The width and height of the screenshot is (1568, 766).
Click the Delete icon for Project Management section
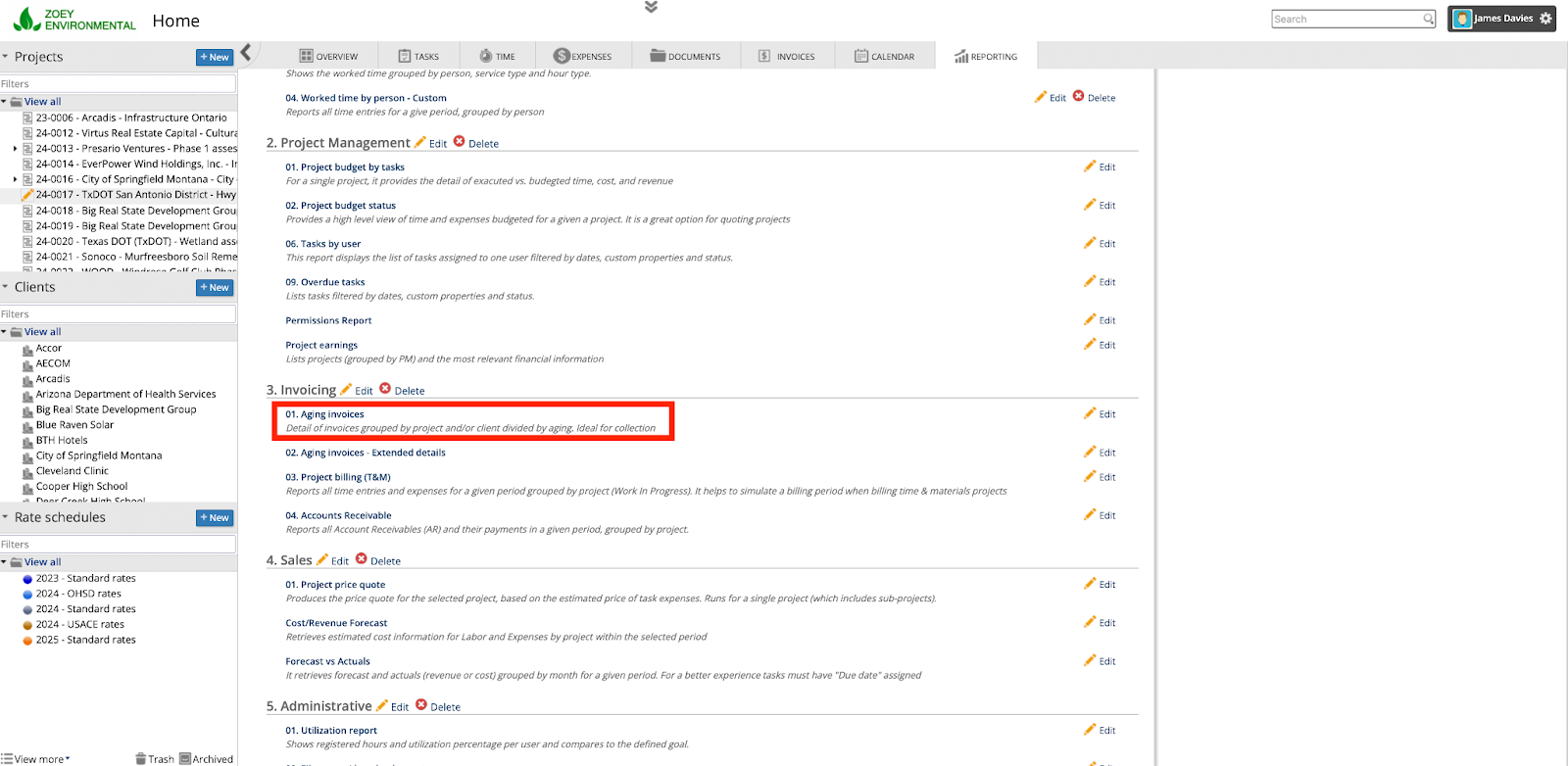point(459,142)
